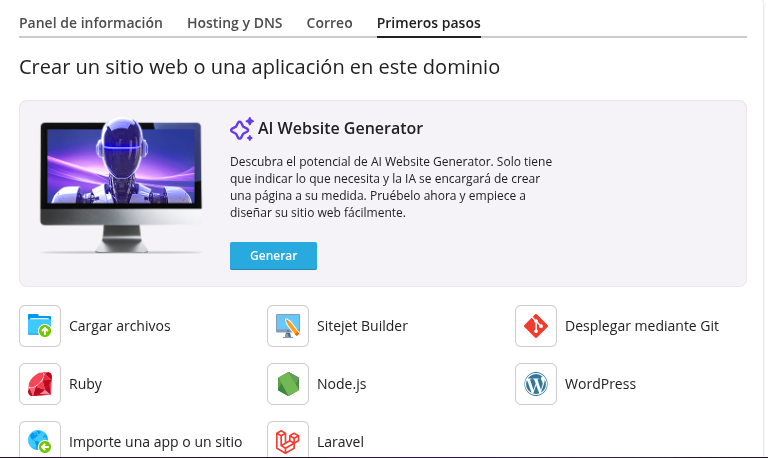Click the Sitejet Builder text label

pyautogui.click(x=362, y=326)
